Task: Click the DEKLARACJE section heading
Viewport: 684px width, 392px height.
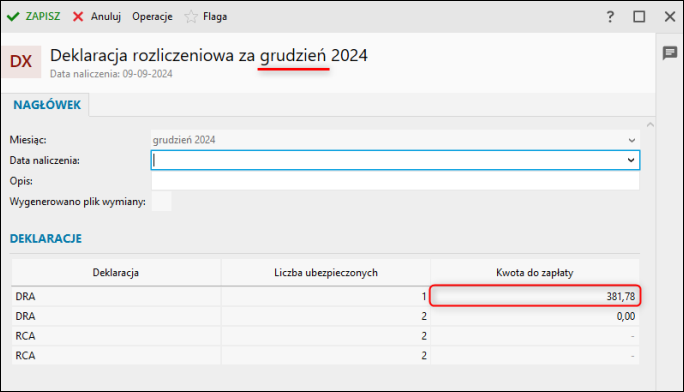Action: coord(46,239)
